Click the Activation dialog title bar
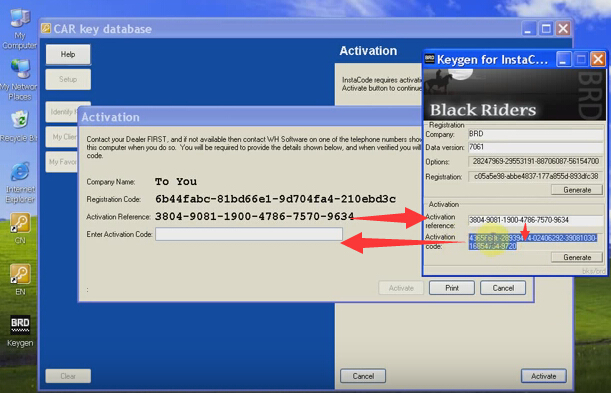This screenshot has width=611, height=393. point(249,117)
